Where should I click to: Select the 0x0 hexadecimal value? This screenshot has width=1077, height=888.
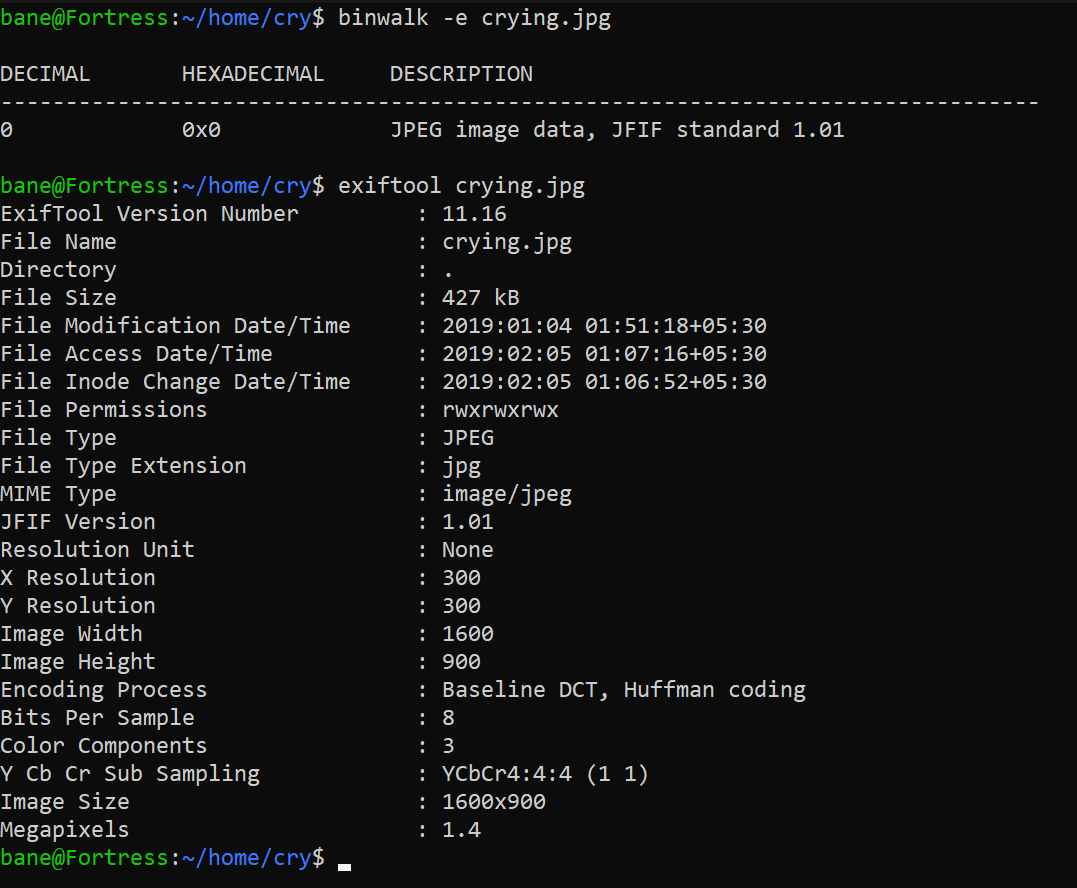200,129
